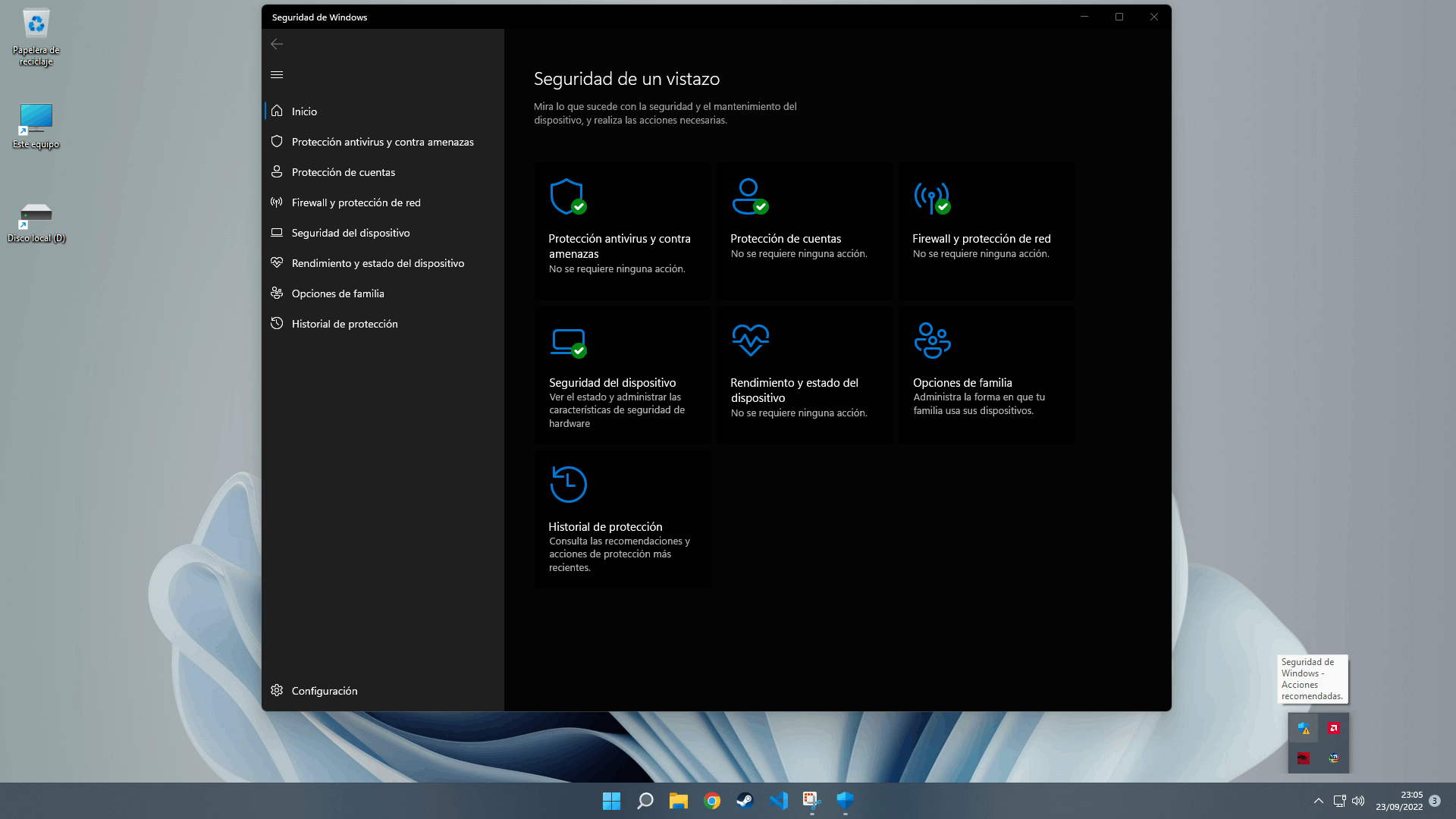Open date and time on the taskbar
Image resolution: width=1456 pixels, height=819 pixels.
coord(1399,801)
